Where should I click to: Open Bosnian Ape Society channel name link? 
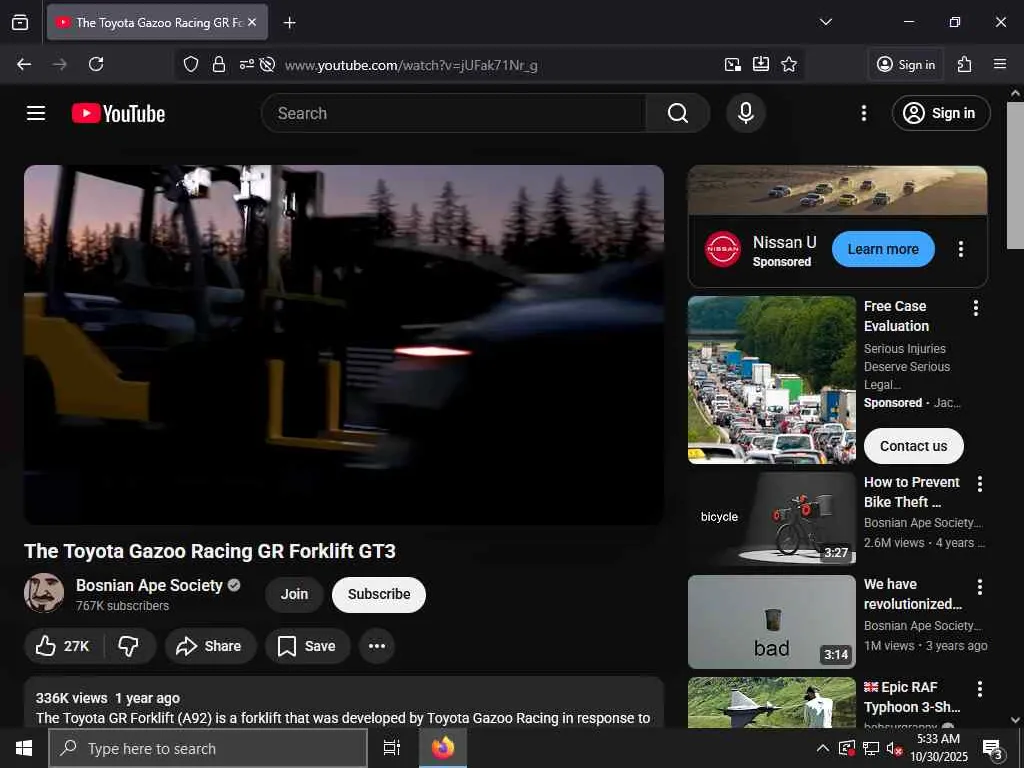(149, 585)
